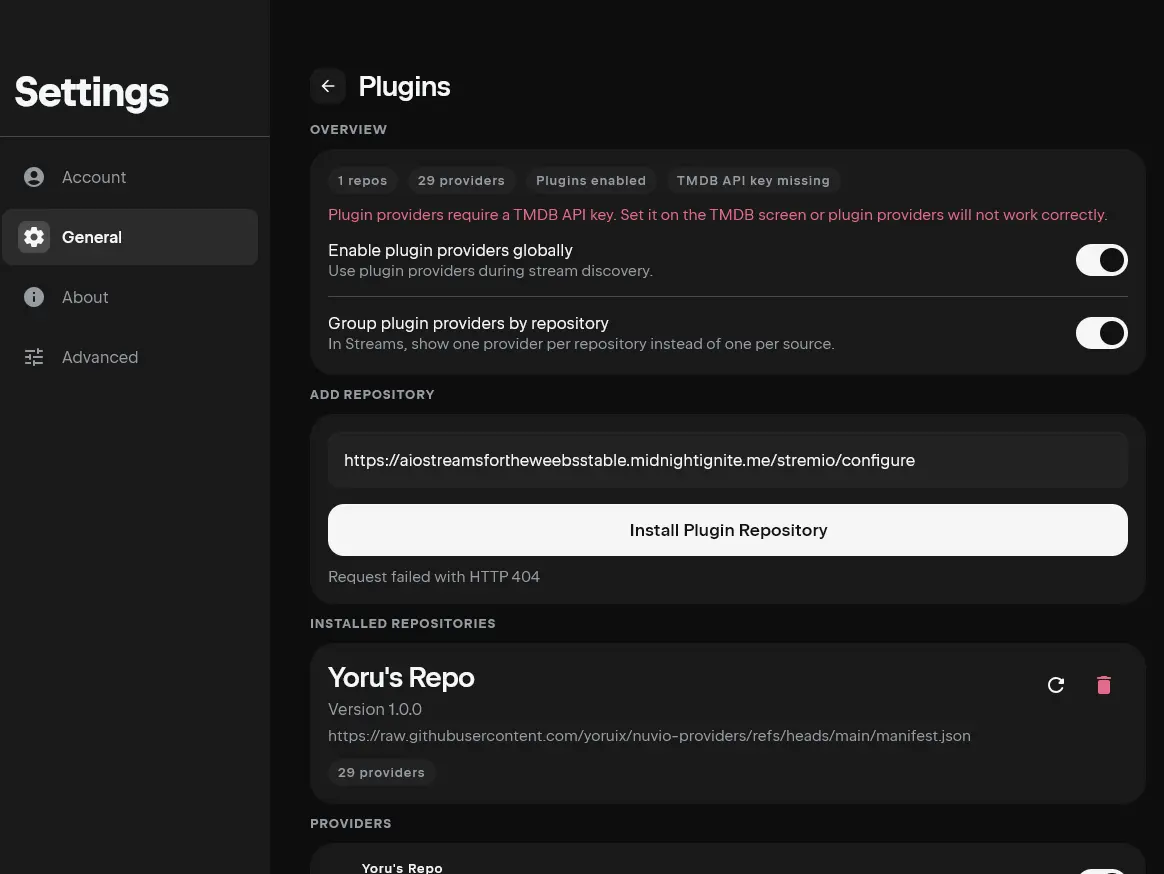This screenshot has height=874, width=1164.
Task: Click the Yoru's Repo title in Installed Repositories
Action: [401, 677]
